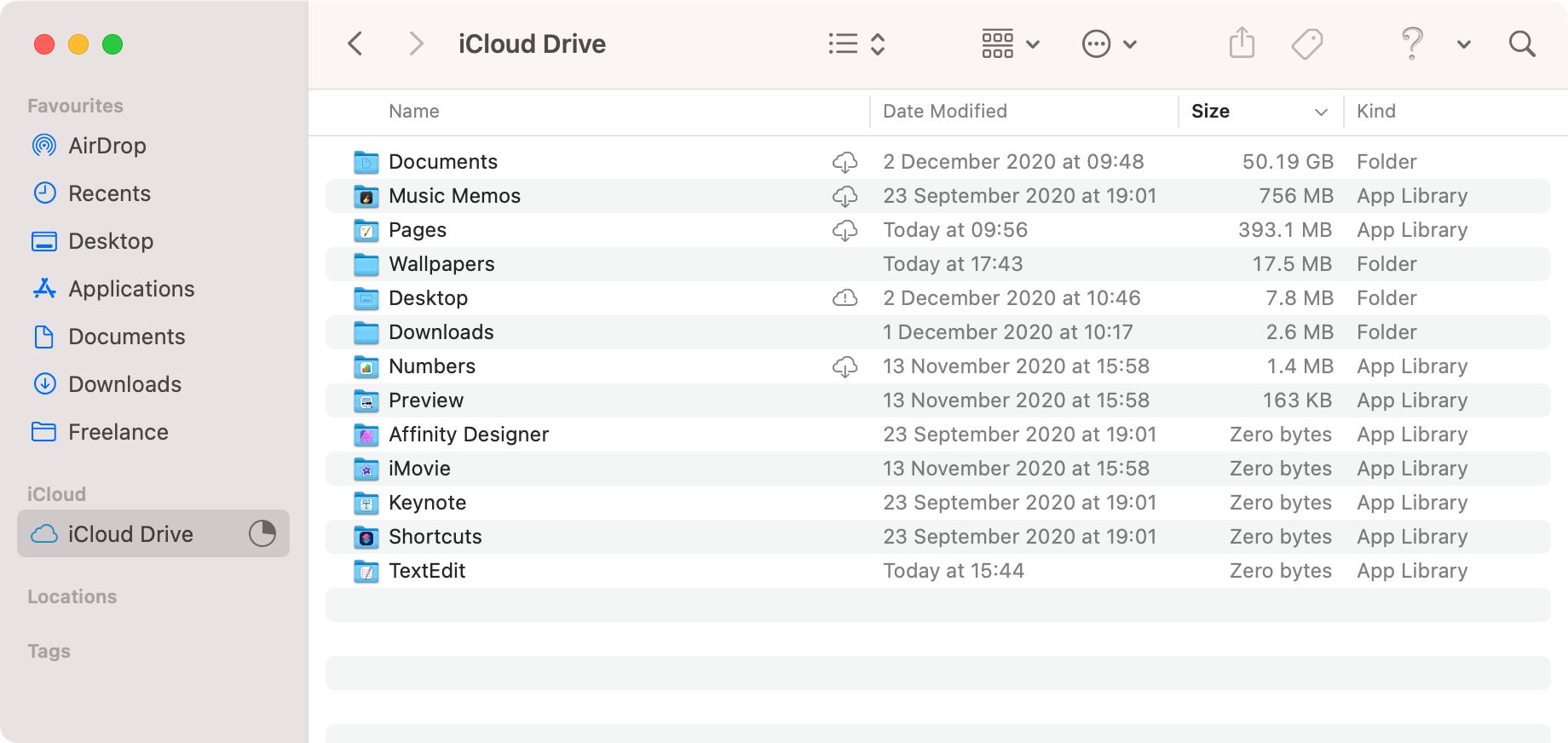This screenshot has height=743, width=1568.
Task: Click the 163 KB size value
Action: pos(1297,400)
